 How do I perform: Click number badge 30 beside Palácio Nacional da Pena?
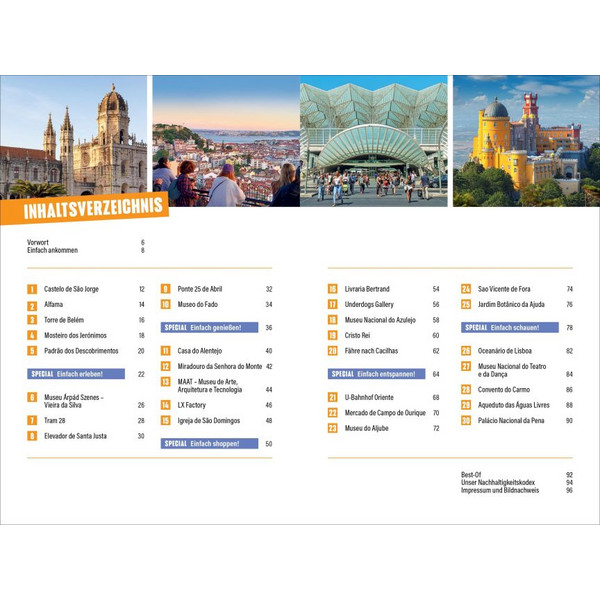tap(466, 421)
